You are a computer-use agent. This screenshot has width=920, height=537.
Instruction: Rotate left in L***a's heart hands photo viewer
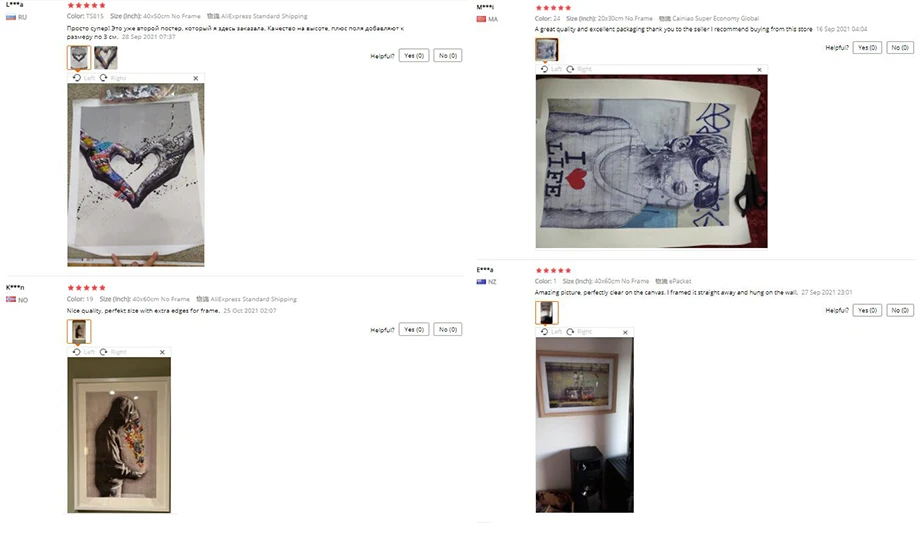83,78
